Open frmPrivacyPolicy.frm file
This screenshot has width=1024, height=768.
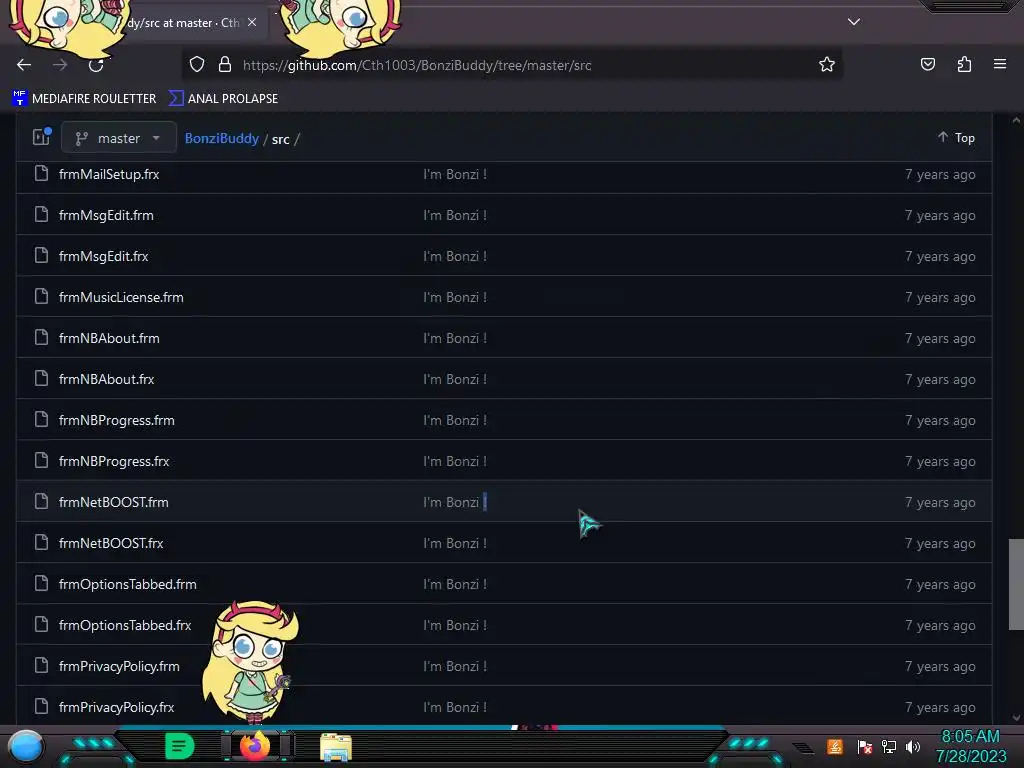pyautogui.click(x=119, y=666)
